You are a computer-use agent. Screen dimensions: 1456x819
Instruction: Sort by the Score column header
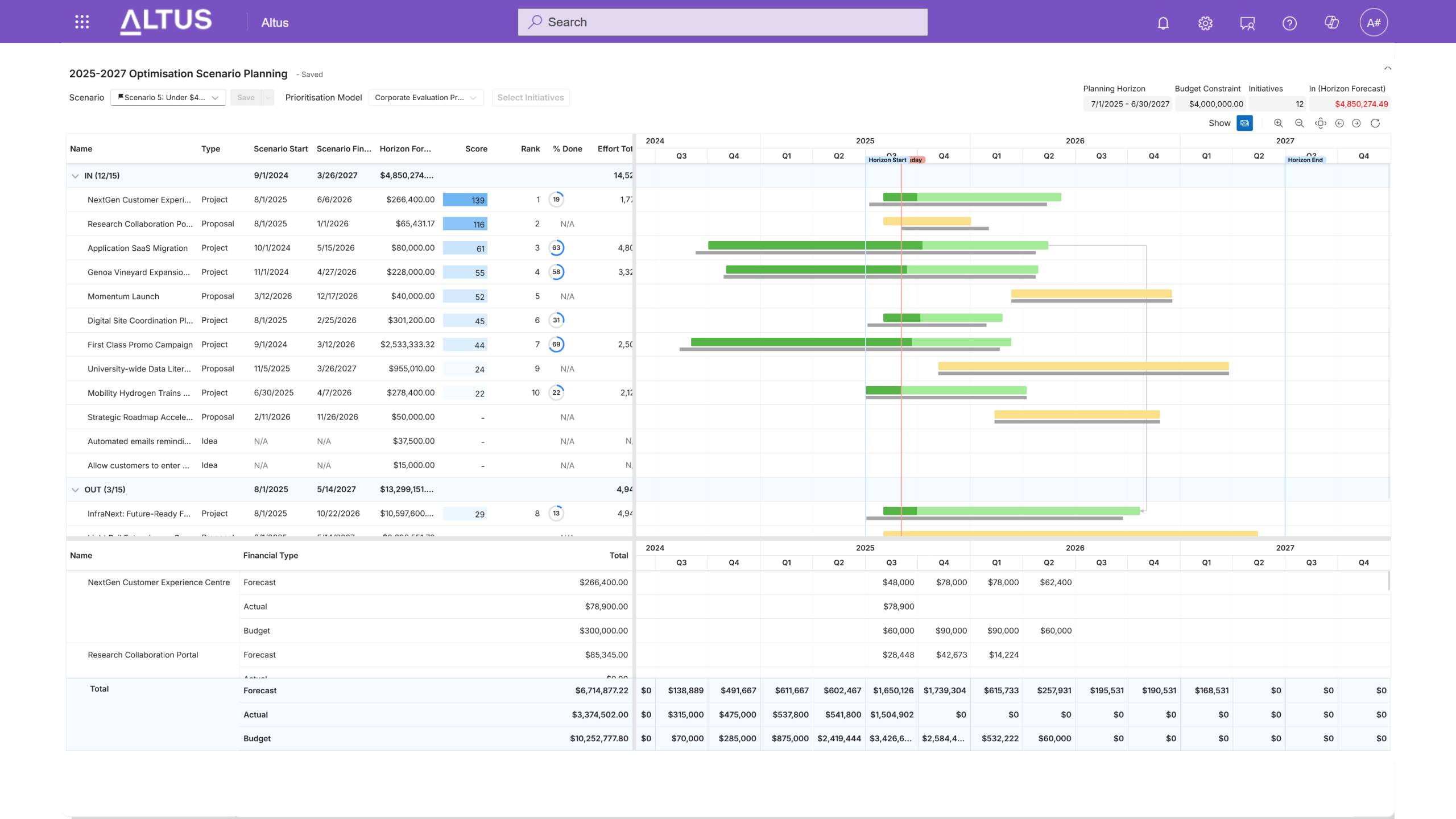[476, 149]
